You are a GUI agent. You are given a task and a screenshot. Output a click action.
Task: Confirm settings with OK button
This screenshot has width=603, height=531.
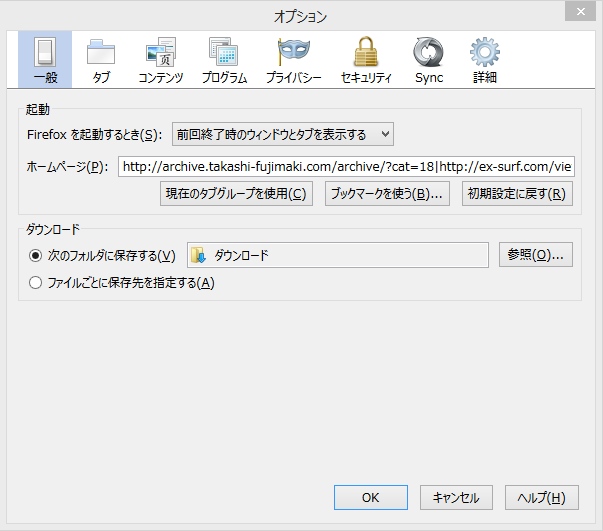[x=371, y=498]
